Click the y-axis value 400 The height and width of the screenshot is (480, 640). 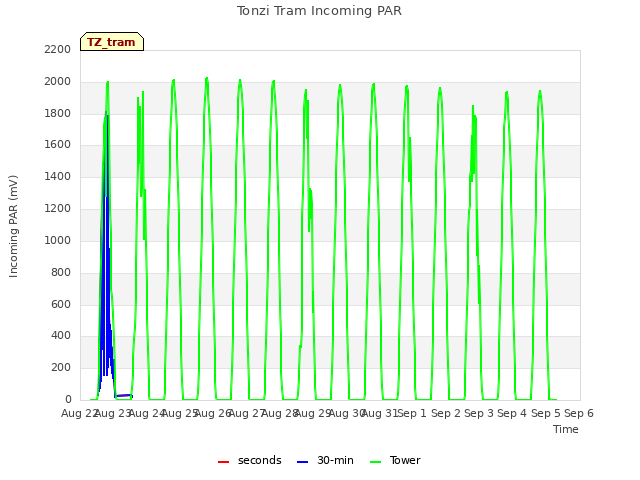61,336
